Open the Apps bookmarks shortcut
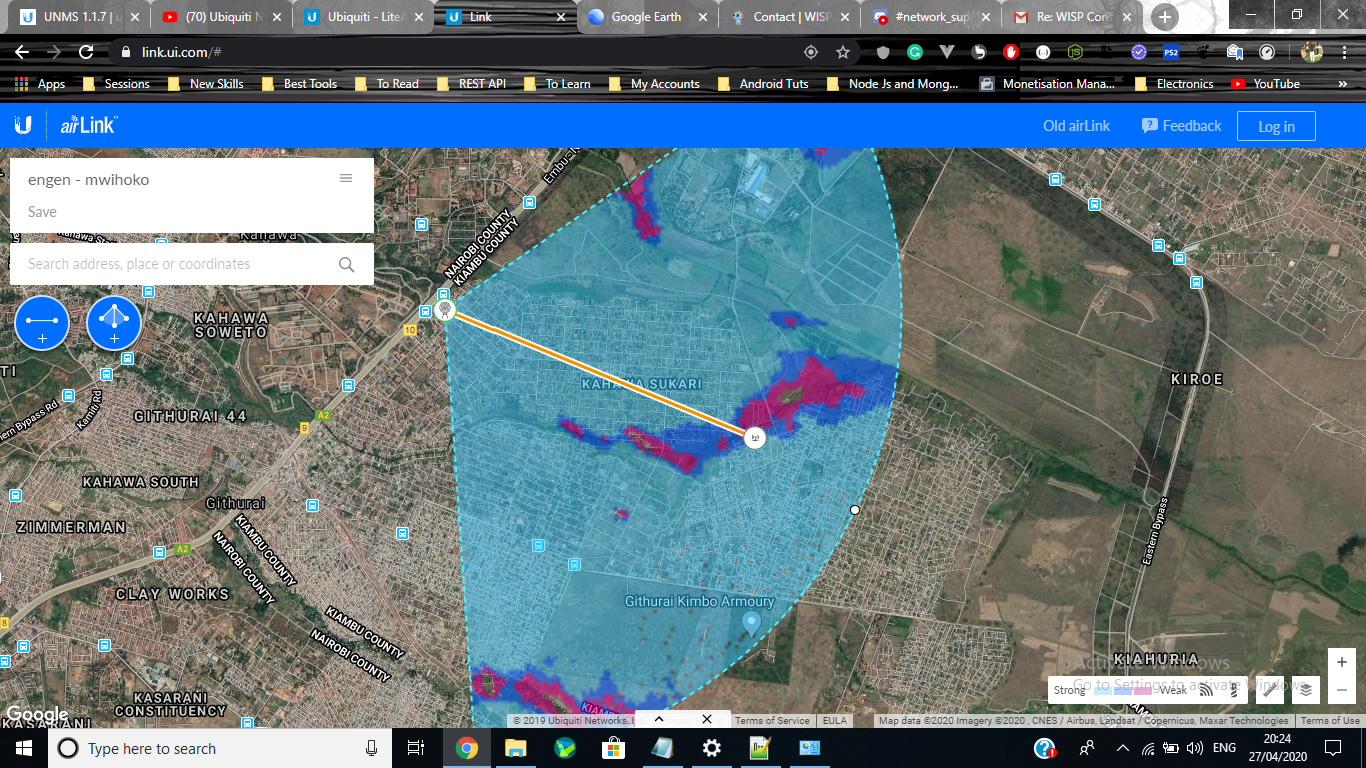The image size is (1366, 768). tap(40, 84)
